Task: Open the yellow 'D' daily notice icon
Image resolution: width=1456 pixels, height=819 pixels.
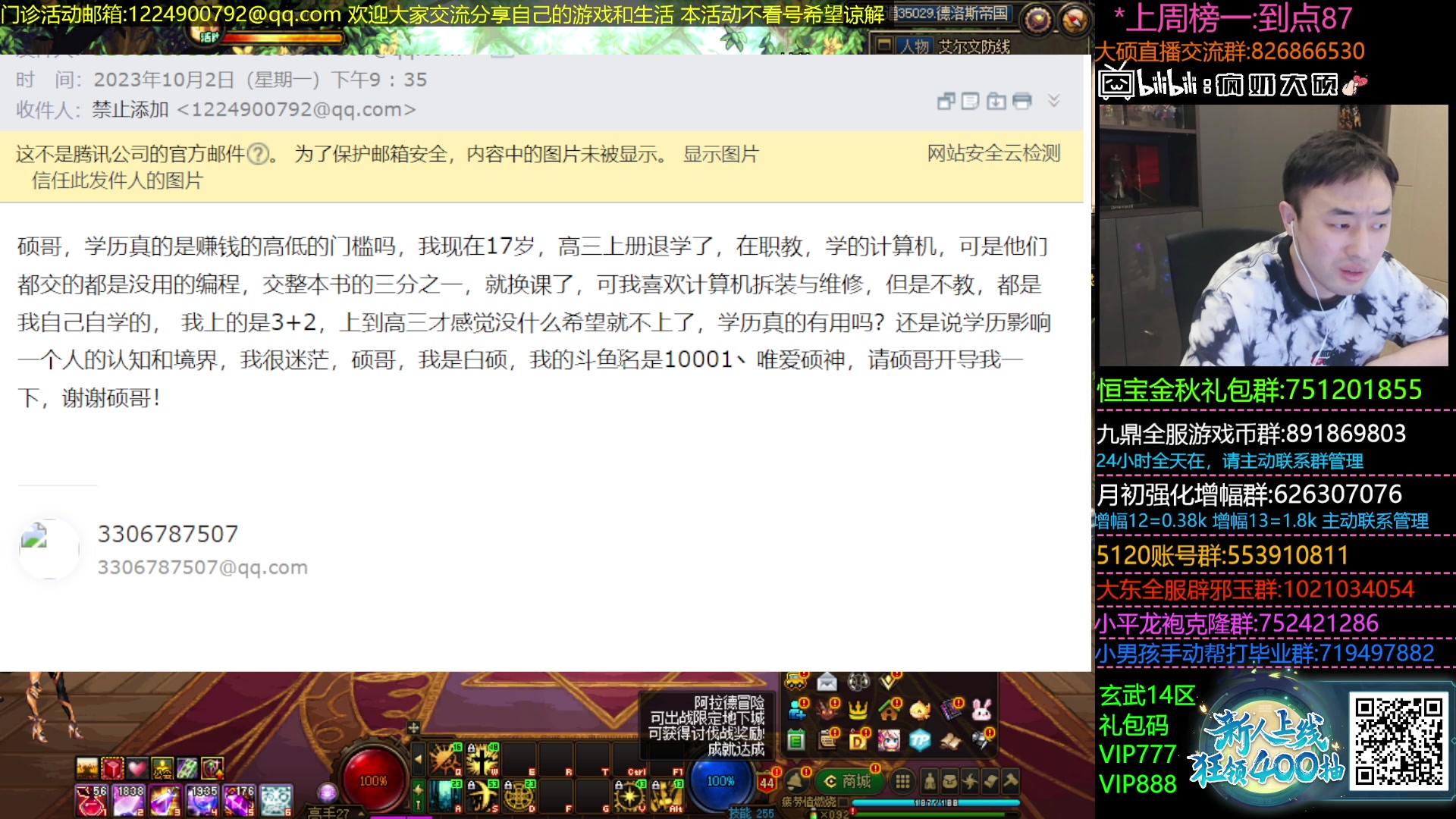Action: point(858,741)
